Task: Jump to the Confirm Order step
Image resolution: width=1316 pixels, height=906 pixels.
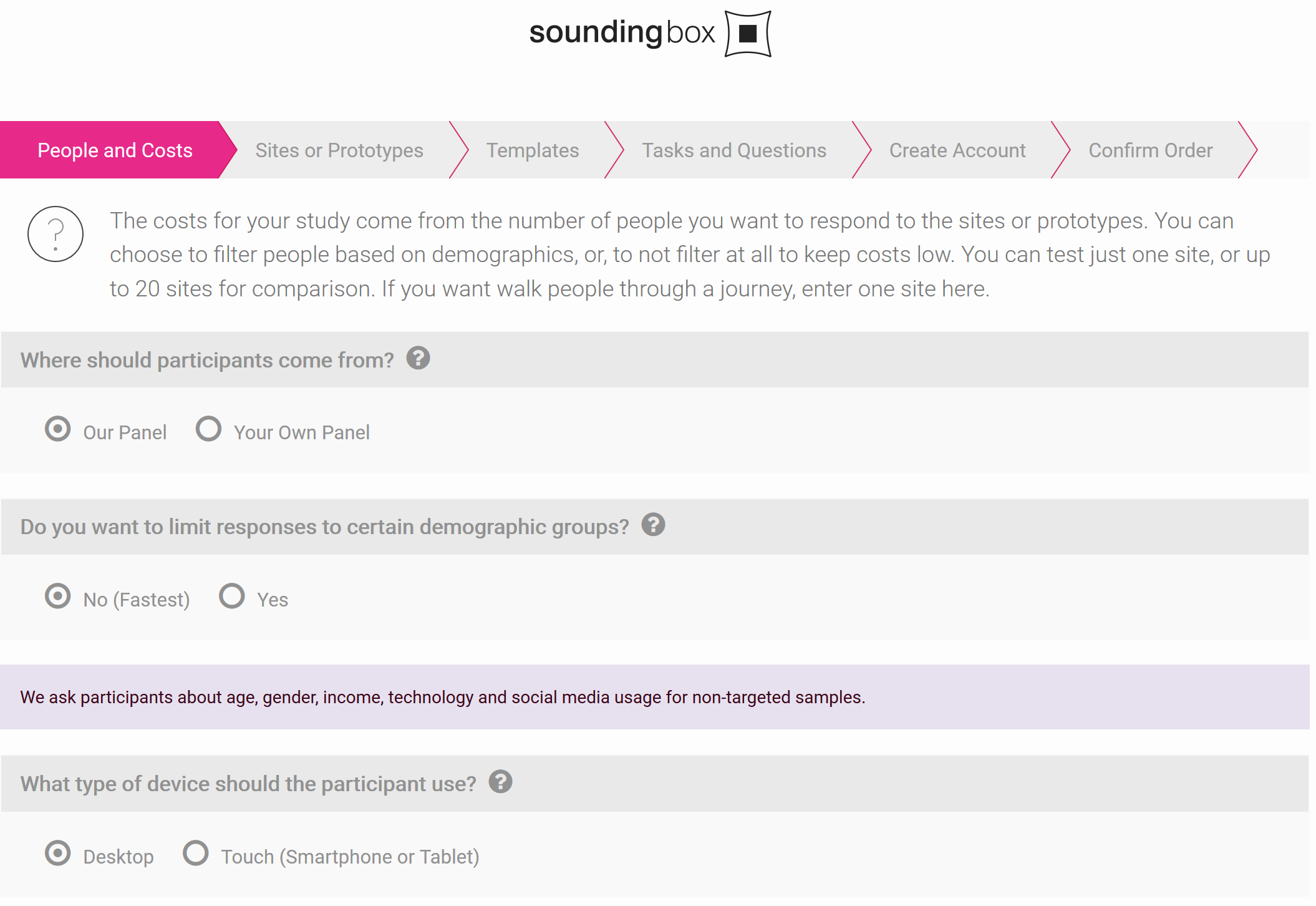Action: pos(1151,150)
